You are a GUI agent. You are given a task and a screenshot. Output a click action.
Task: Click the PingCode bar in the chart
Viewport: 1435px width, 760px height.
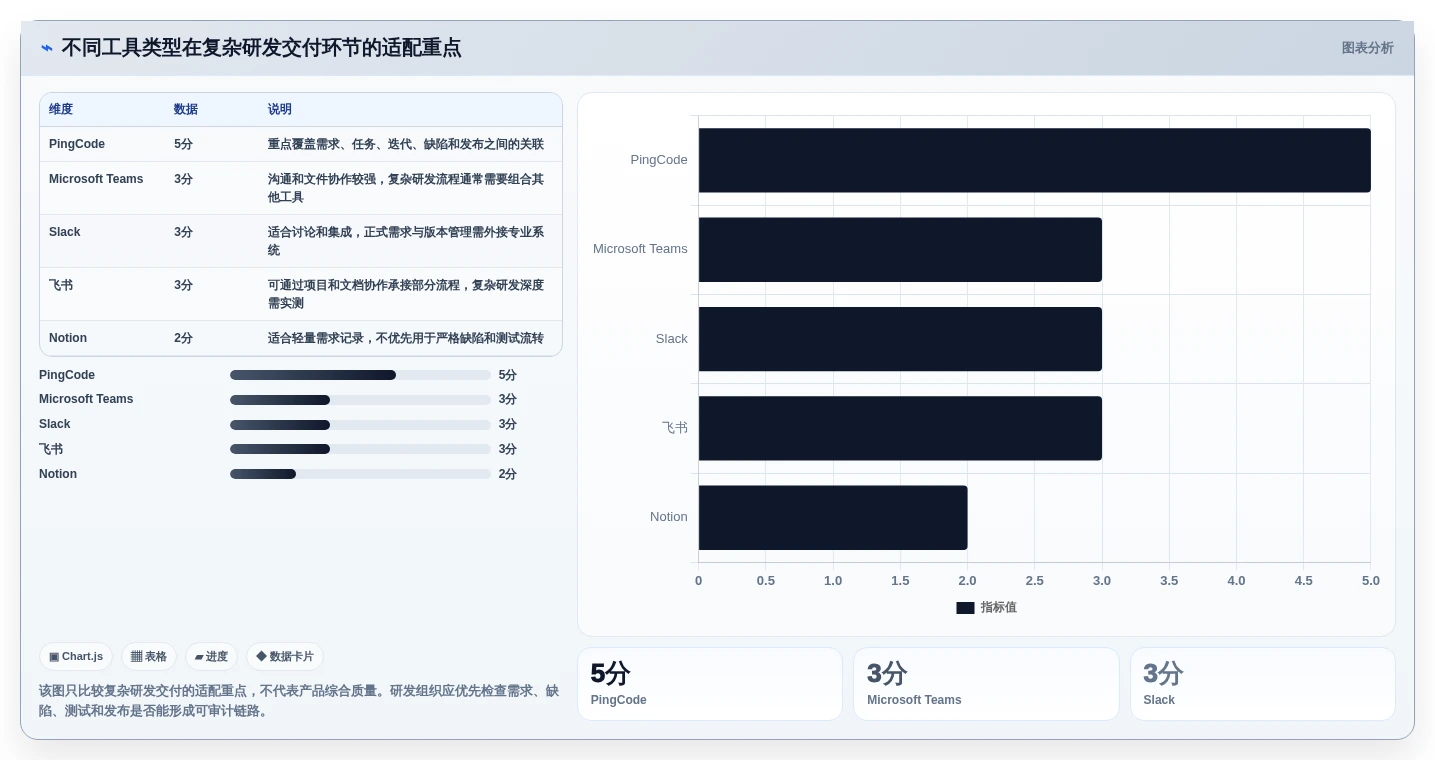click(1034, 160)
